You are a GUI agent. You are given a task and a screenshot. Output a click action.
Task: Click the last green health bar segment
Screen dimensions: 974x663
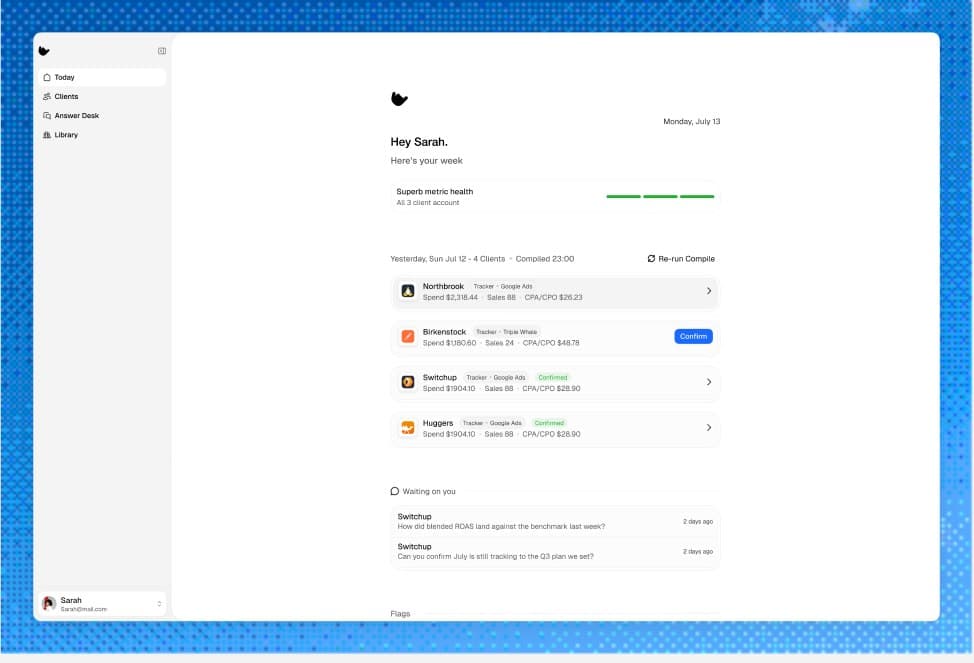point(697,196)
